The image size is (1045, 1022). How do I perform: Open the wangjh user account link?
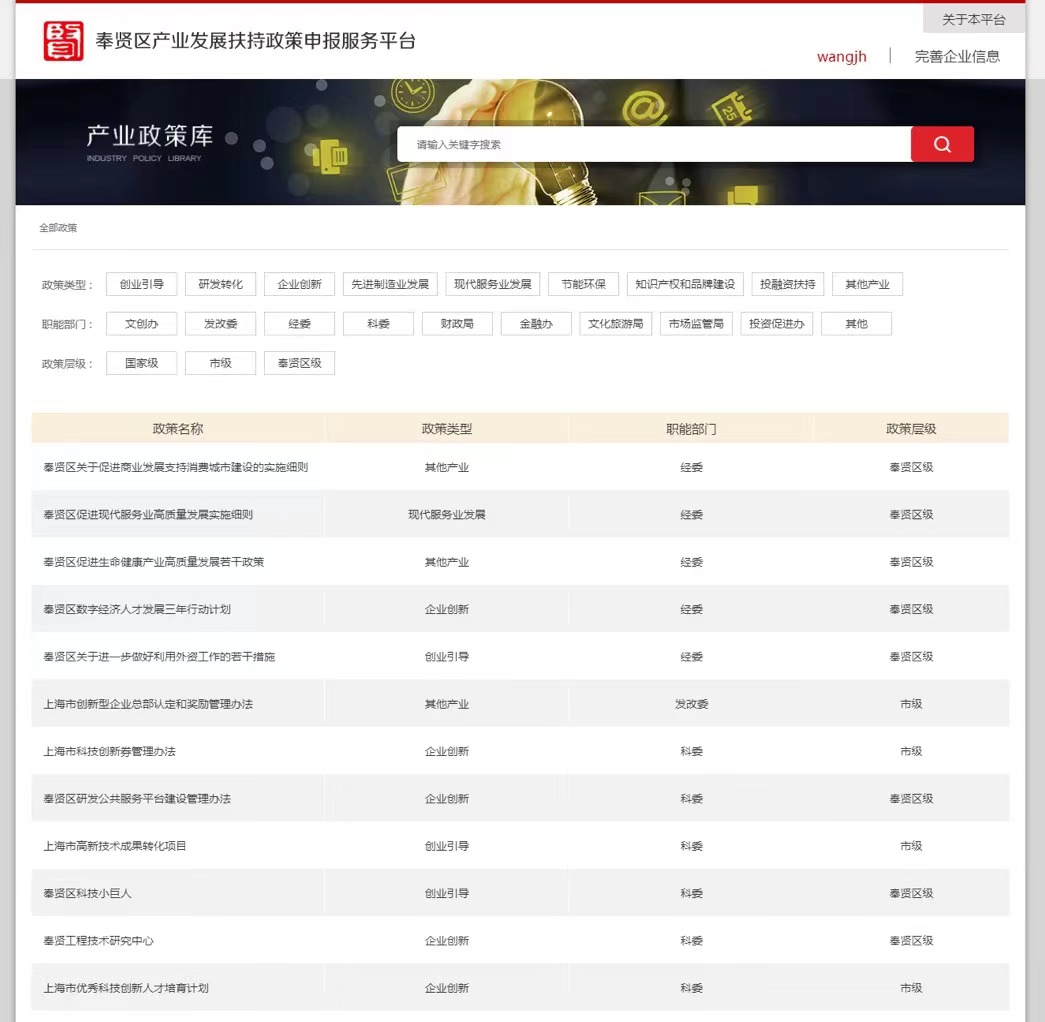pos(841,57)
